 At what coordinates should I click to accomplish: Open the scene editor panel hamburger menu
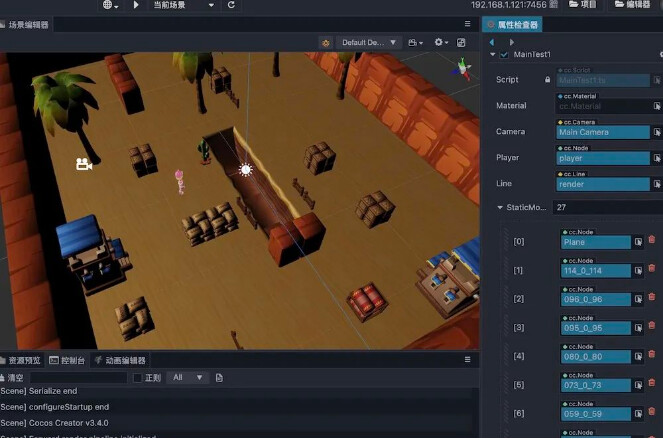click(x=467, y=24)
